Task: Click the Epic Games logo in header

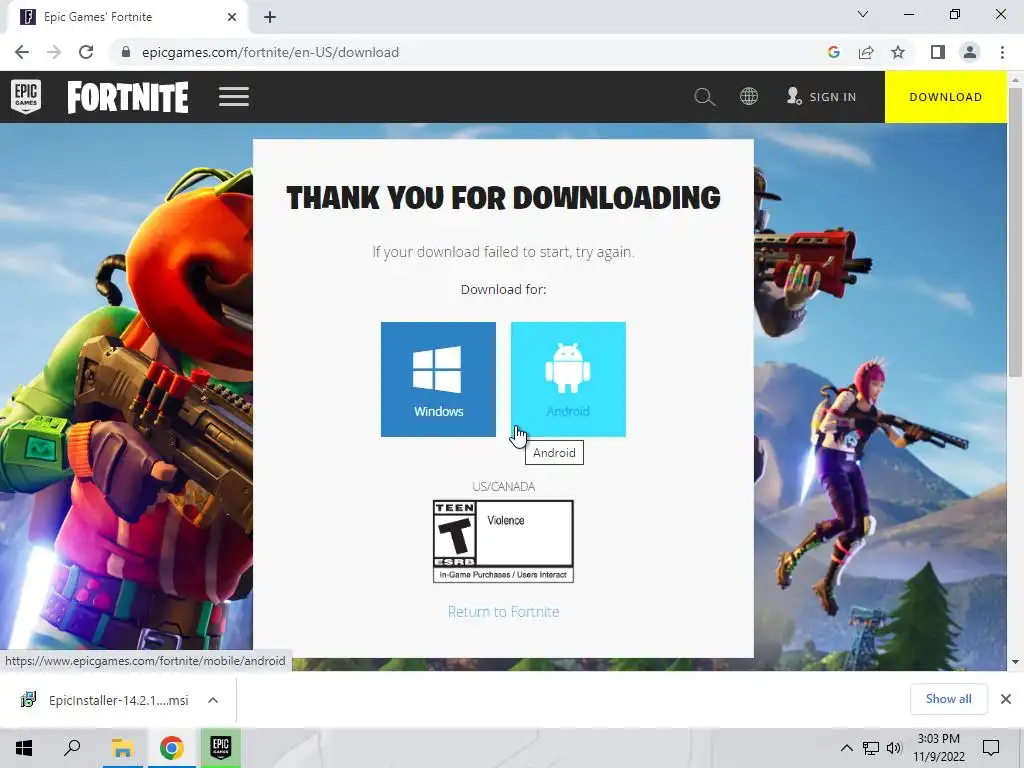Action: (26, 97)
